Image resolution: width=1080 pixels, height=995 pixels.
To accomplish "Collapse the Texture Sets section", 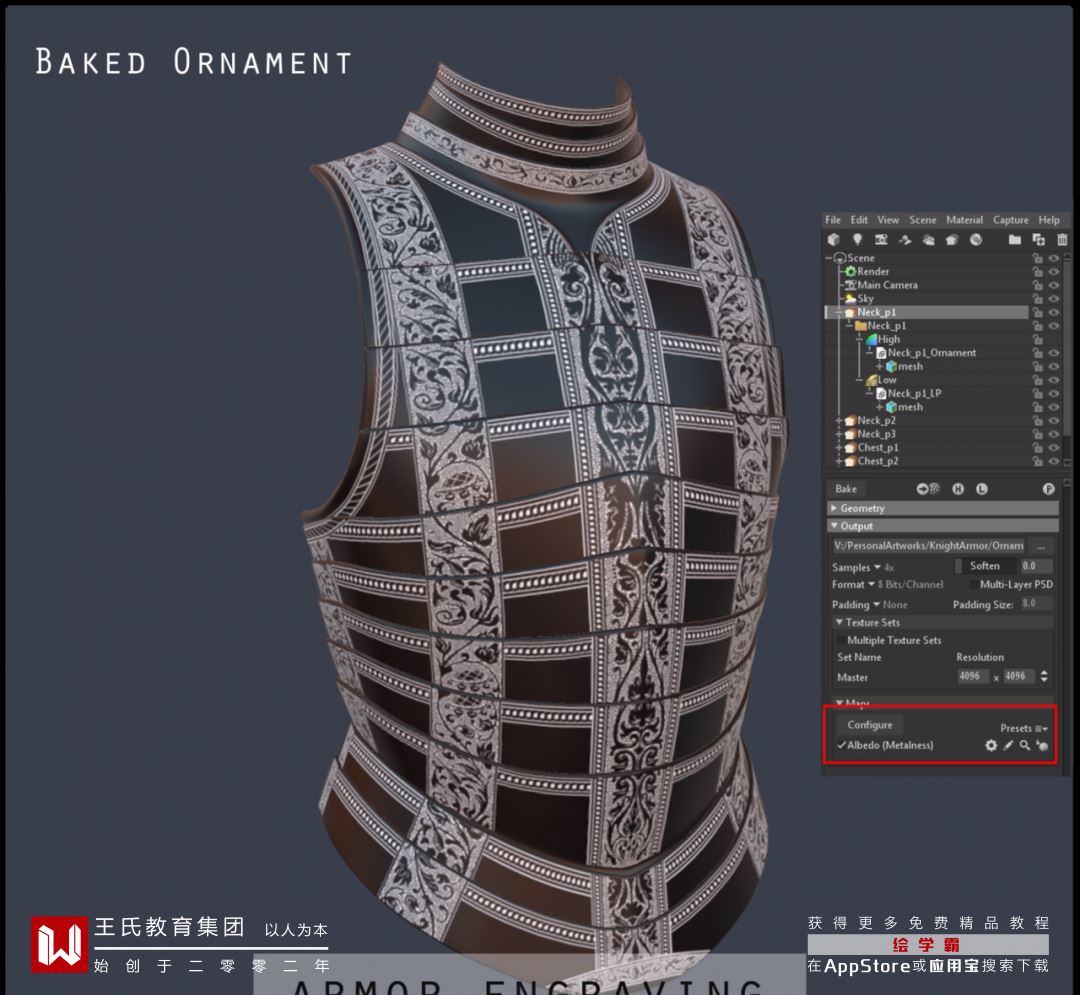I will coord(942,622).
